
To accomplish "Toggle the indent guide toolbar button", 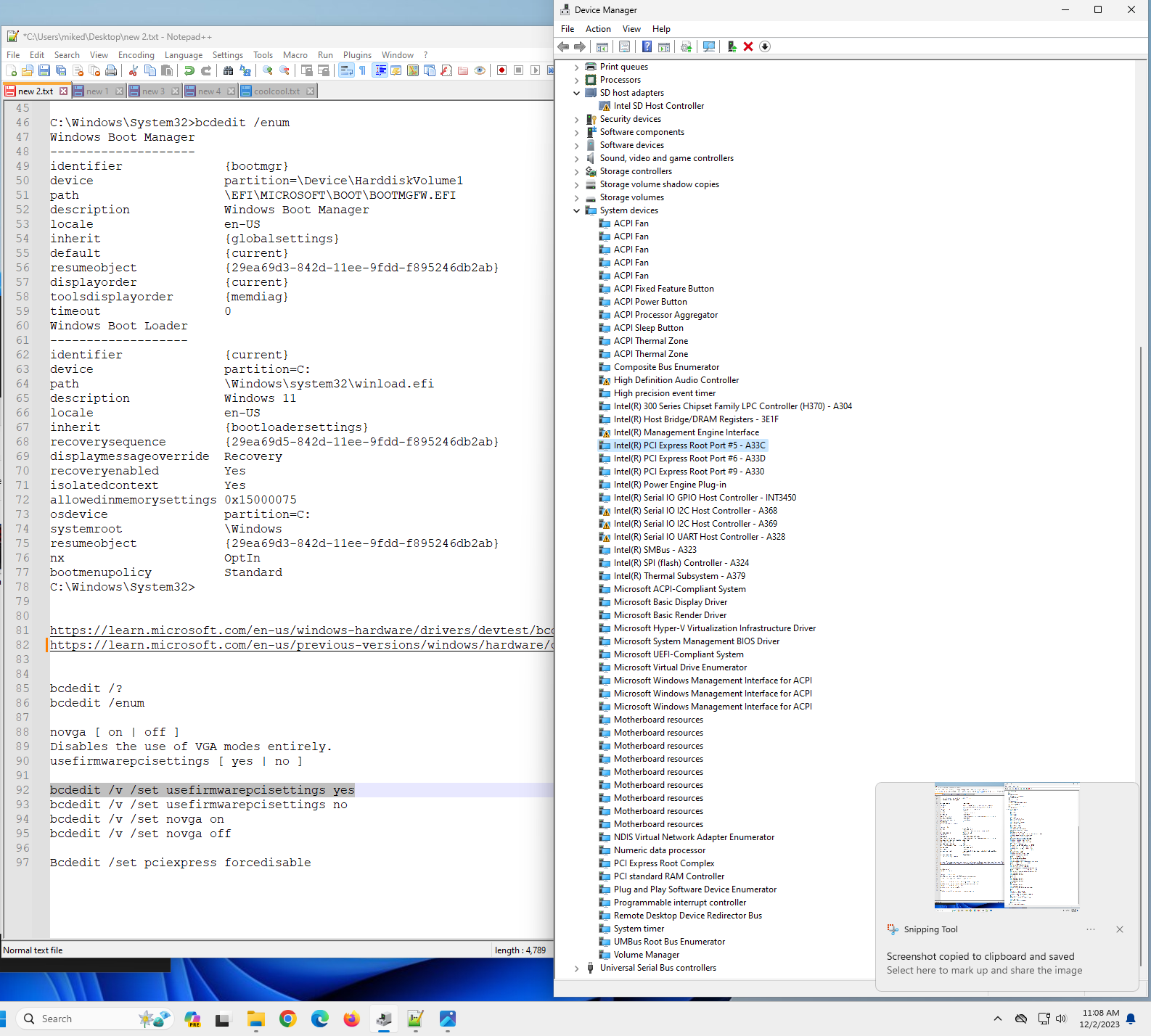I will coord(380,70).
